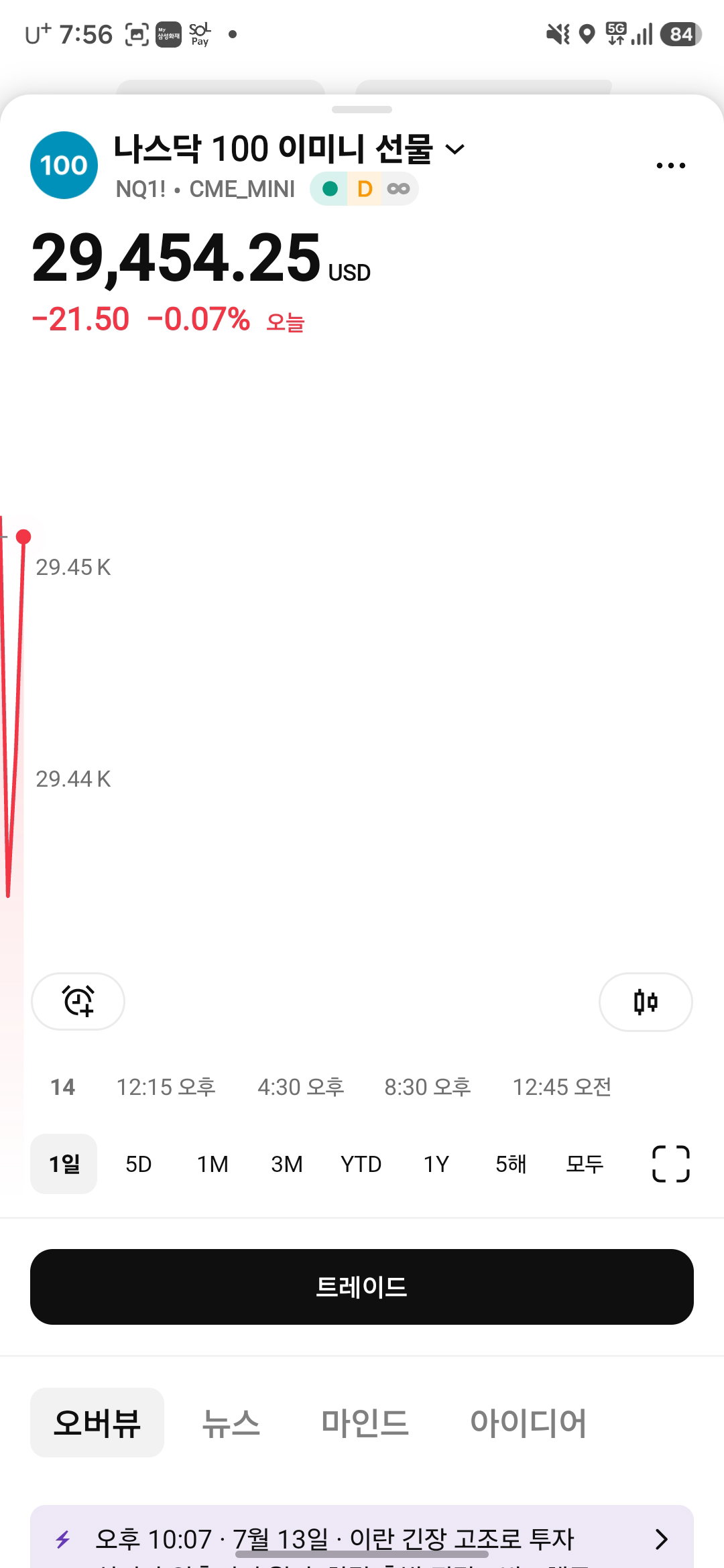Tap the bottom sheet drag handle
Viewport: 724px width, 1568px height.
362,109
